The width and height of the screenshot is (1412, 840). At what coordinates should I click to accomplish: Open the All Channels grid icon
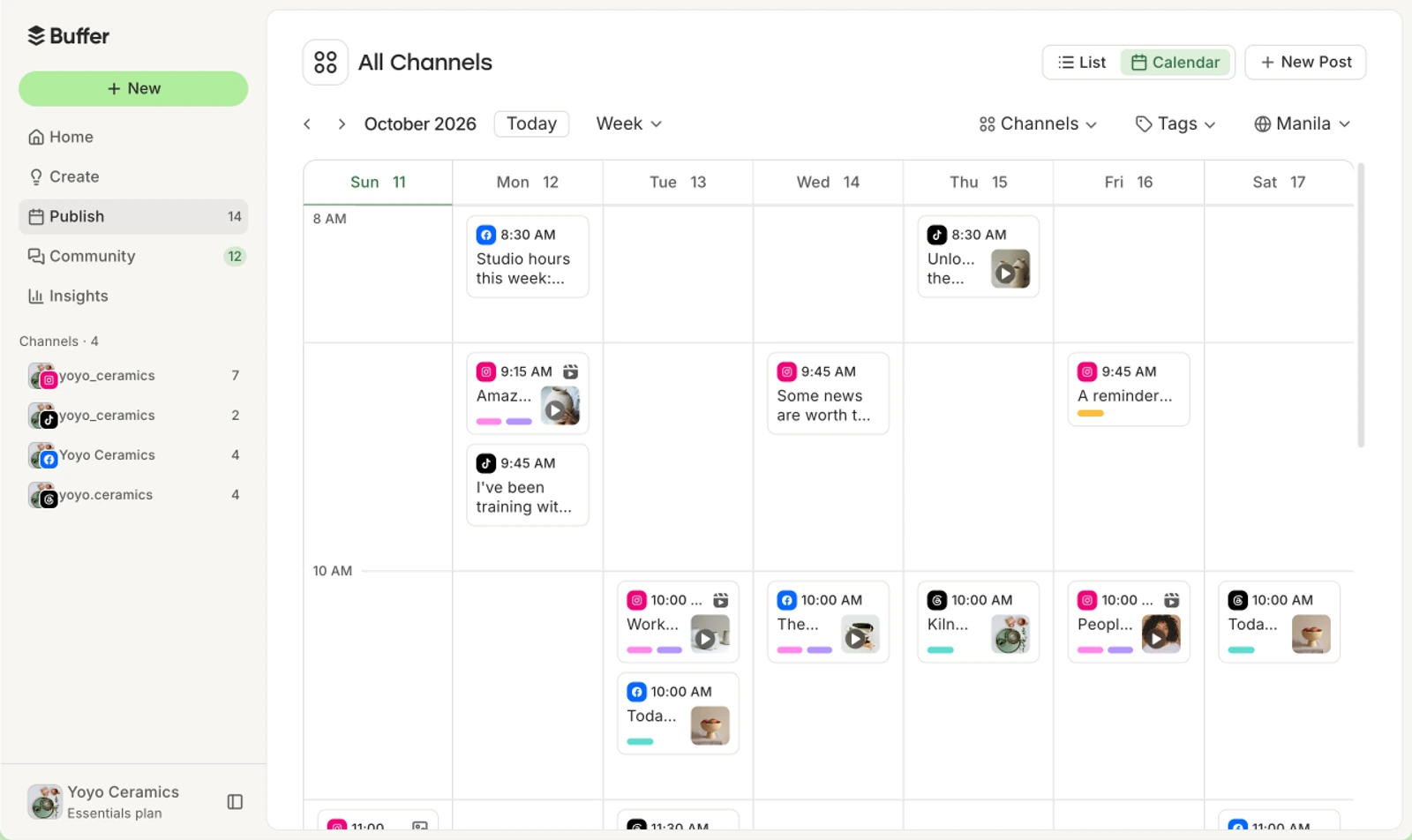326,62
